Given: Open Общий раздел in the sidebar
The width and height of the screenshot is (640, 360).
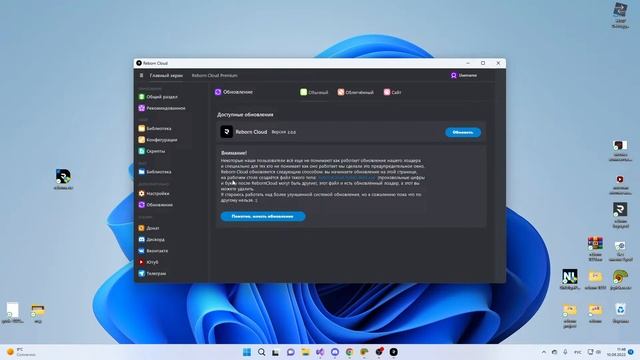Looking at the screenshot, I should pos(158,97).
